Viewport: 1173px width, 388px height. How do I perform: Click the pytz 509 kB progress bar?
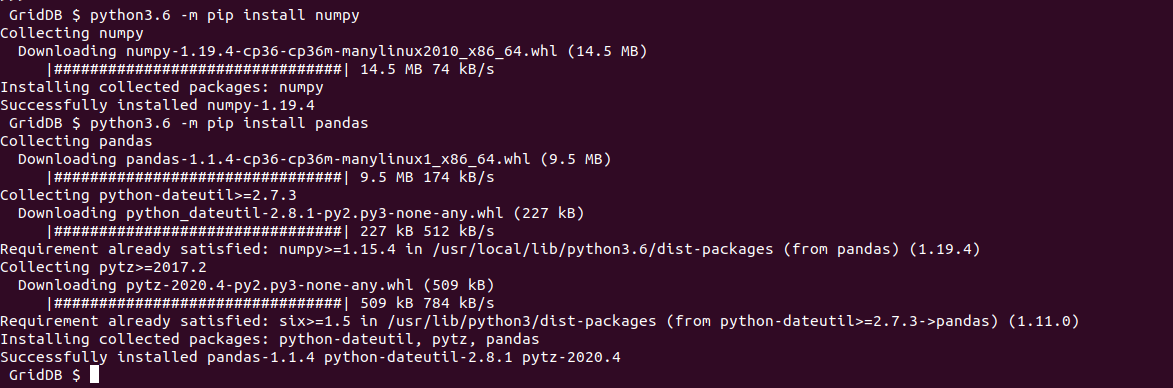pos(197,303)
